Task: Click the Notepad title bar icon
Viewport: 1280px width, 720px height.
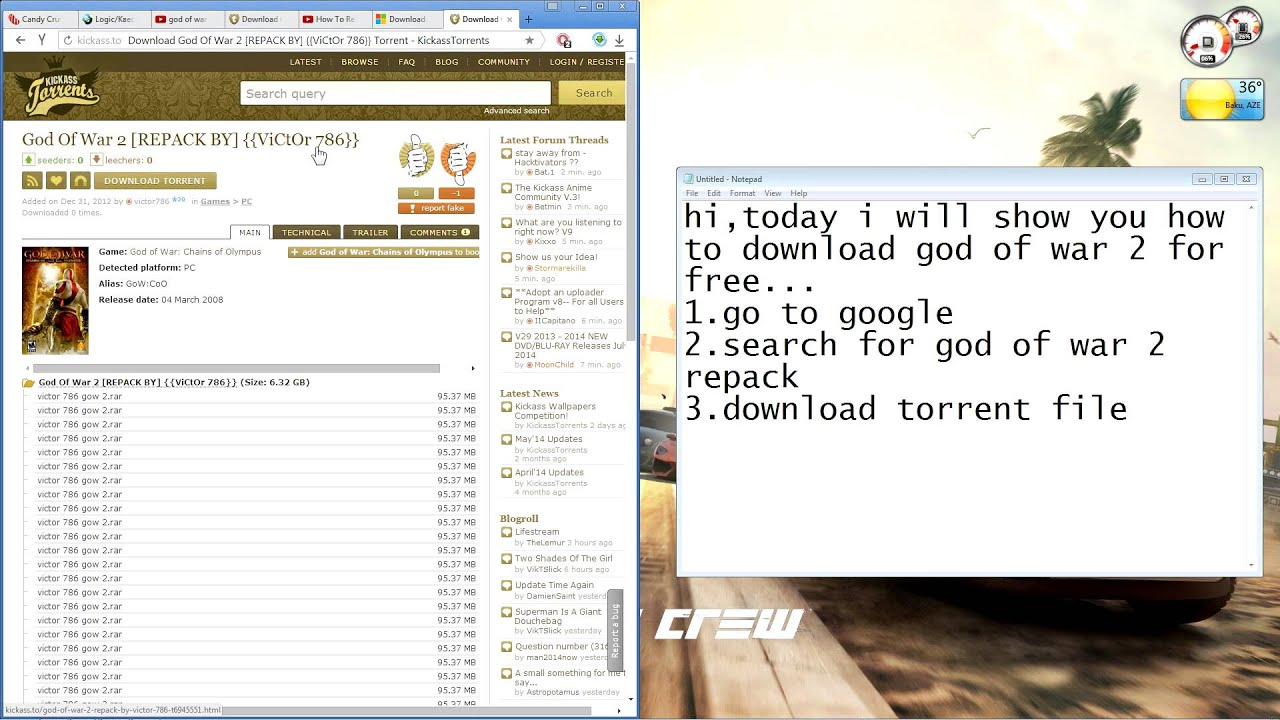Action: [688, 179]
